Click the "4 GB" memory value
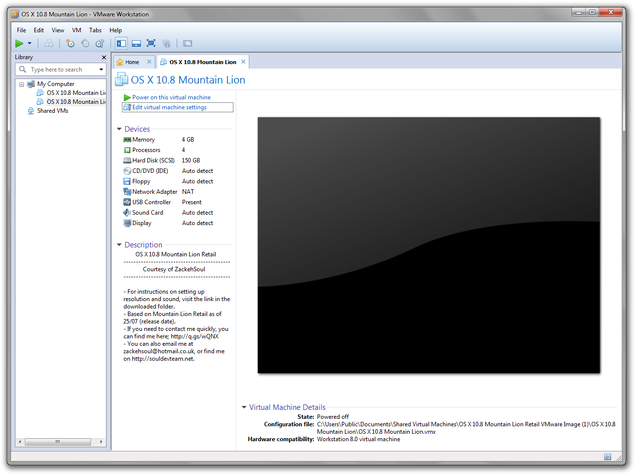Screen dimensions: 635x474 click(x=188, y=139)
